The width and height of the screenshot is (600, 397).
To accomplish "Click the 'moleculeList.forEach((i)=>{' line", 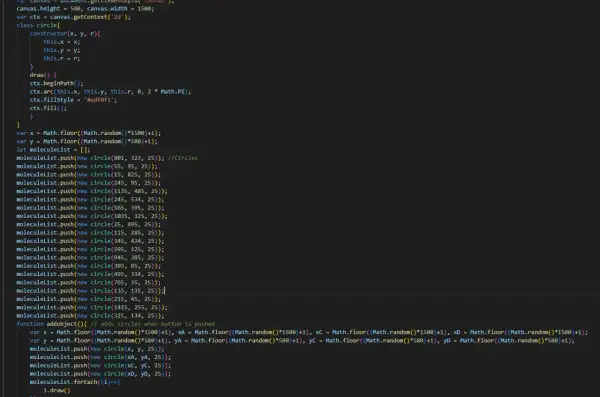I will [75, 382].
